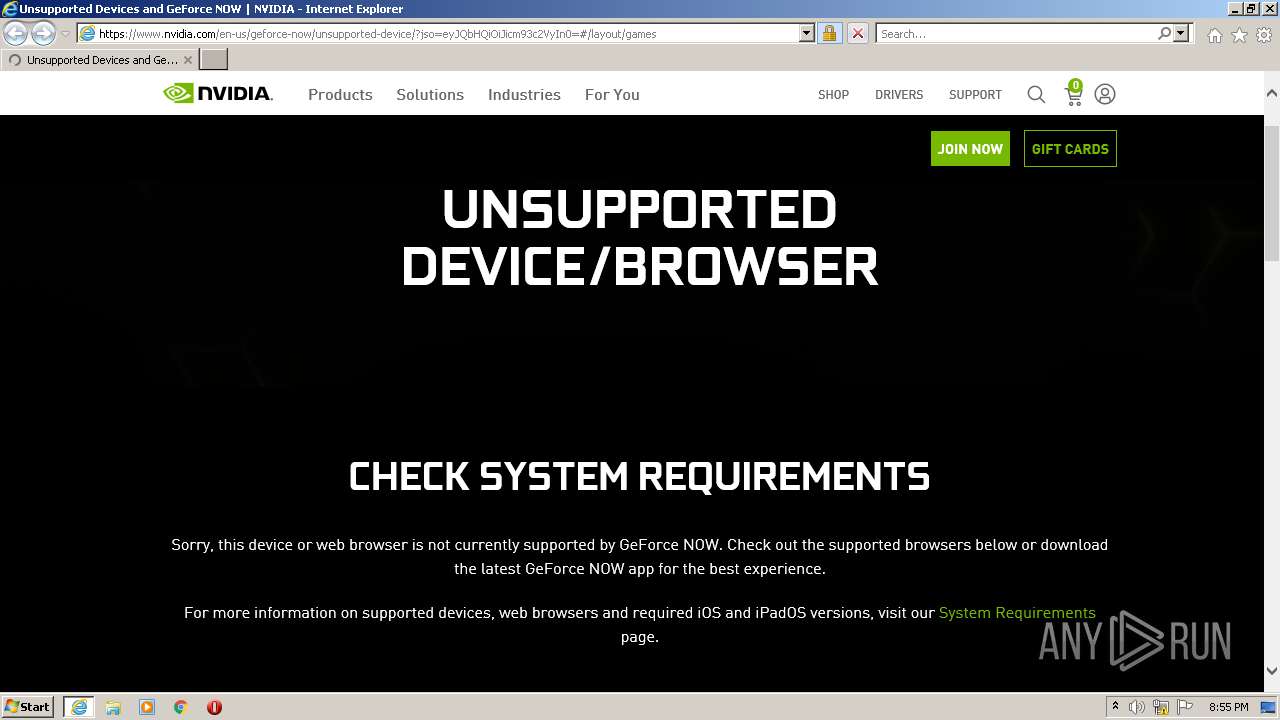Viewport: 1280px width, 720px height.
Task: Click the address bar security lock icon
Action: [x=829, y=33]
